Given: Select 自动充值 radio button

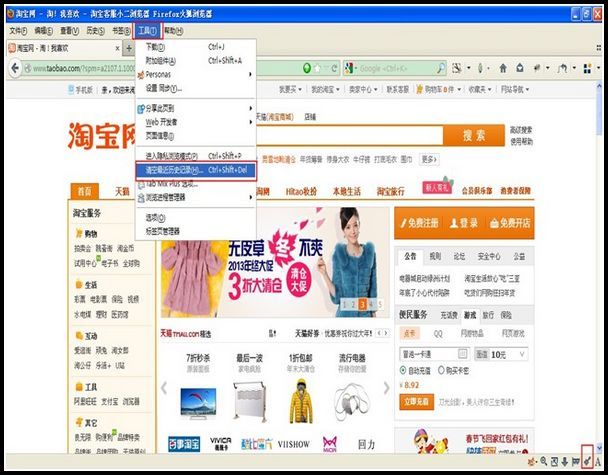Looking at the screenshot, I should pos(403,370).
